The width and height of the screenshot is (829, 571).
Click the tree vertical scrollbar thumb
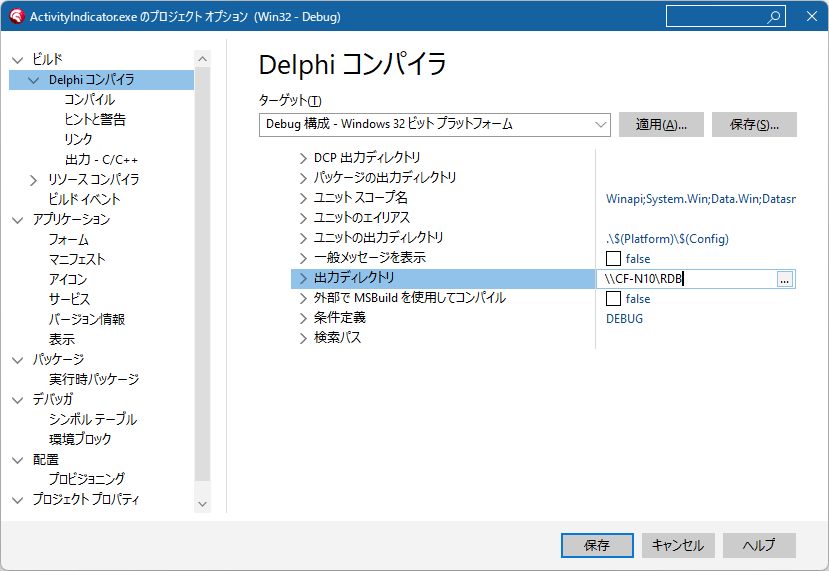(202, 274)
